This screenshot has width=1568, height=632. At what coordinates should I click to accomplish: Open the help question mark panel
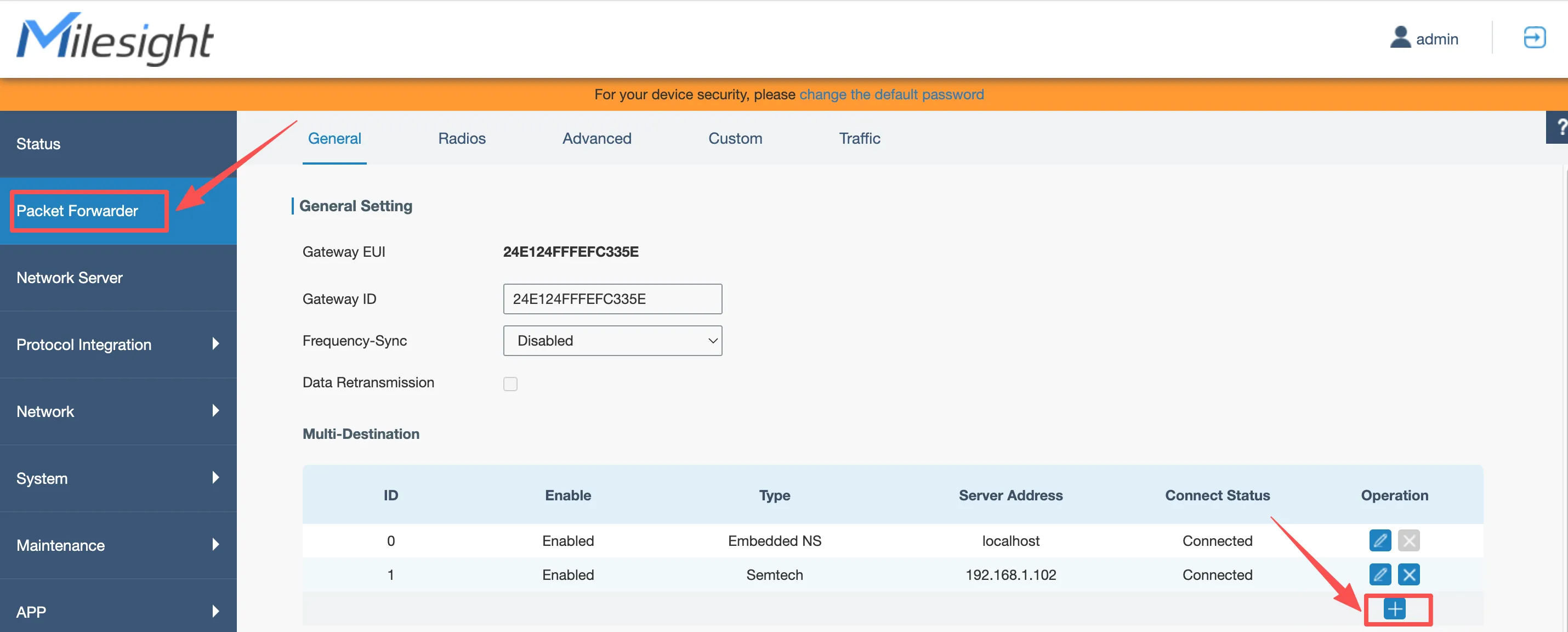(x=1559, y=127)
